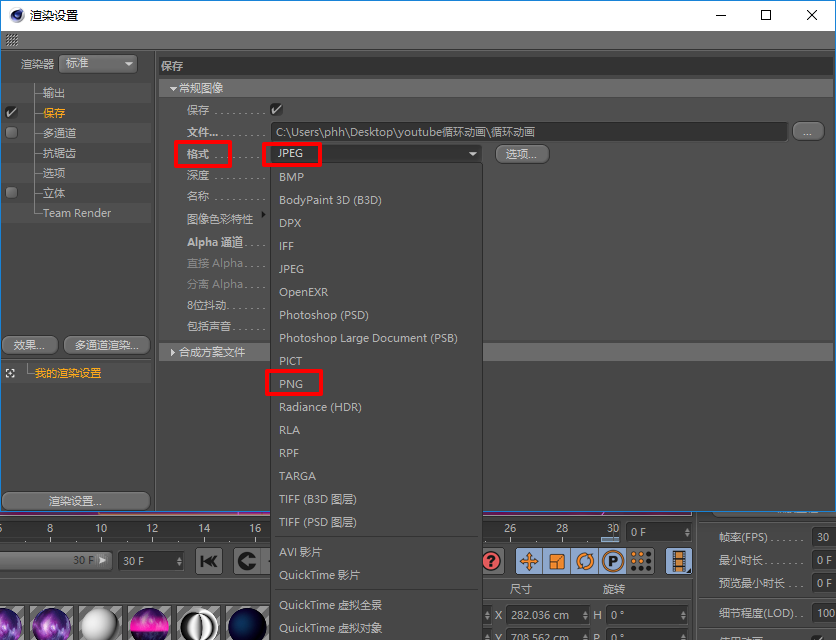Open the red help question mark icon

(x=492, y=561)
